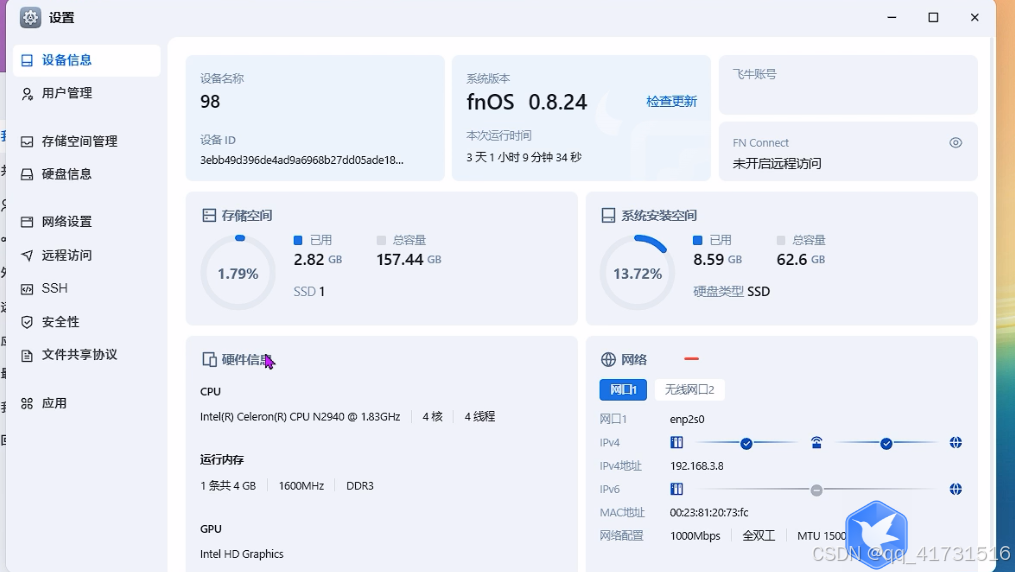This screenshot has width=1015, height=572.
Task: Click the 硬件信息 panel icon
Action: [x=209, y=360]
